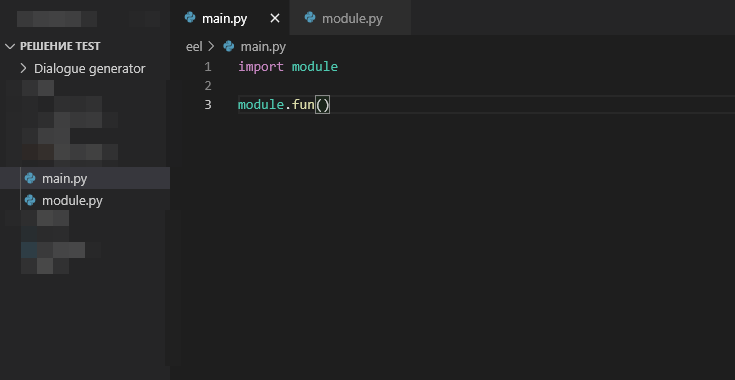Click Python icon on module.py tab
Screen dimensions: 735x380
tap(310, 18)
